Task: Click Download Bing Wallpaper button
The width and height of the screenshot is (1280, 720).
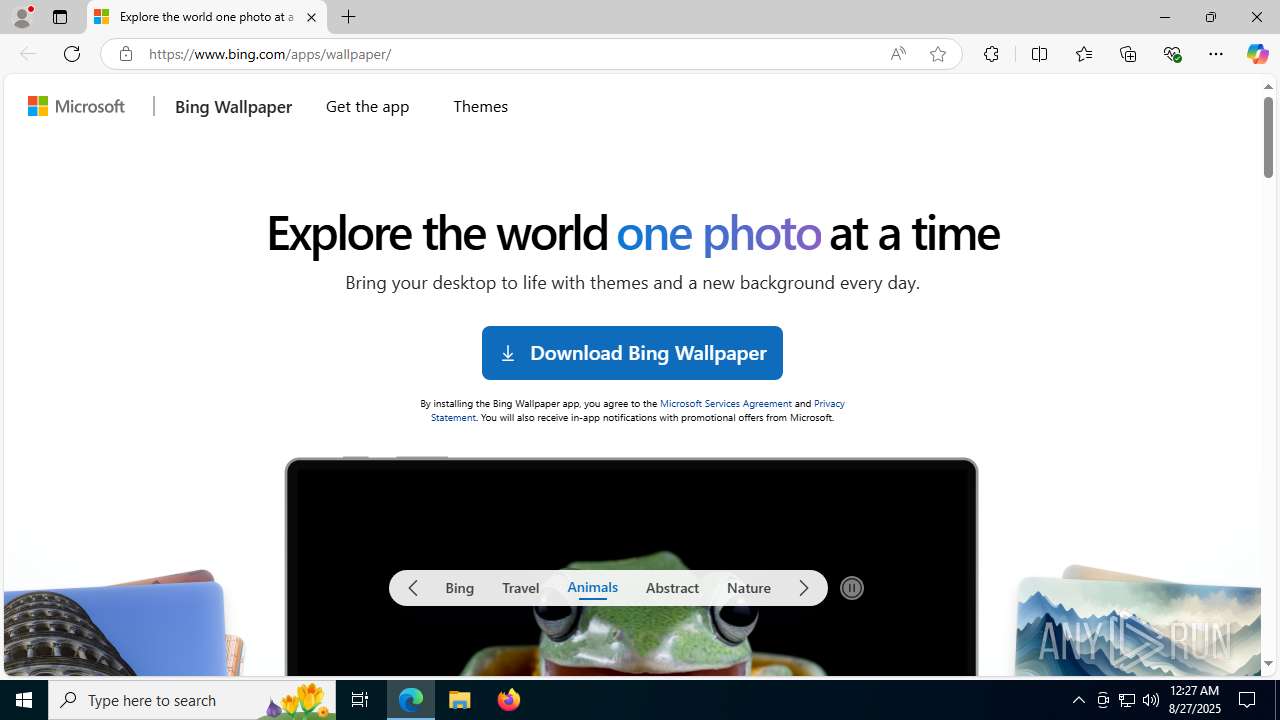Action: pyautogui.click(x=632, y=353)
